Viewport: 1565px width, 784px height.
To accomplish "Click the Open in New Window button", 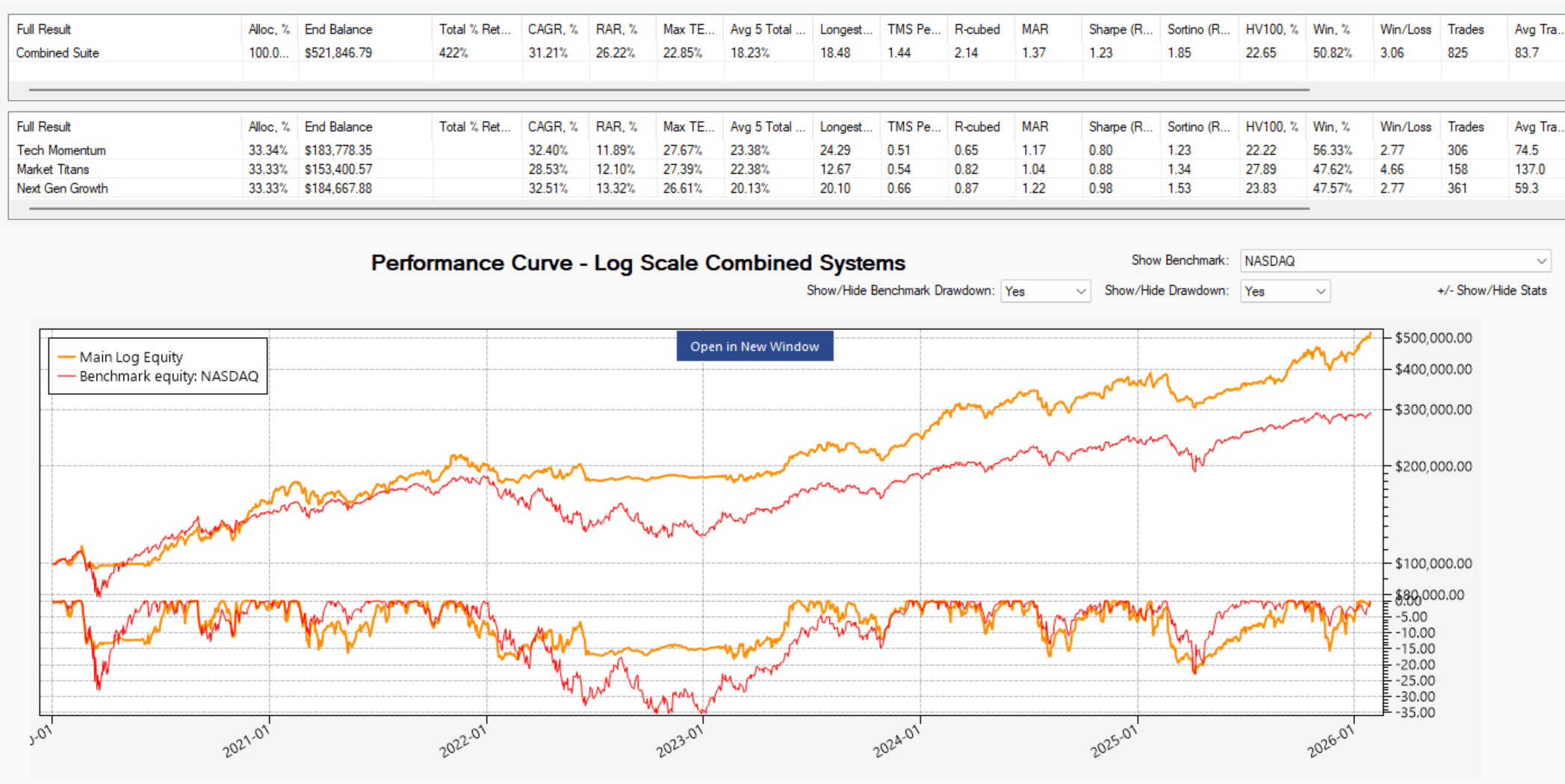I will point(754,346).
